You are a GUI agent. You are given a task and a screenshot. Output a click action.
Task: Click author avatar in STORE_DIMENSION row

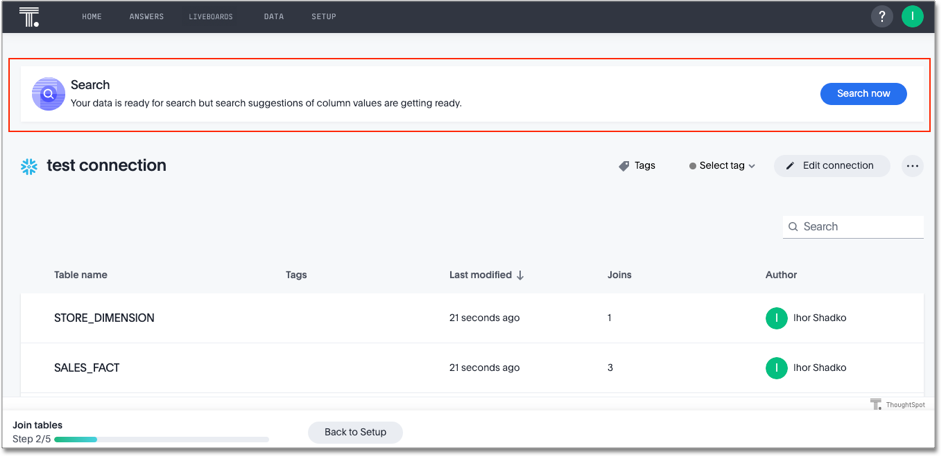pos(776,318)
